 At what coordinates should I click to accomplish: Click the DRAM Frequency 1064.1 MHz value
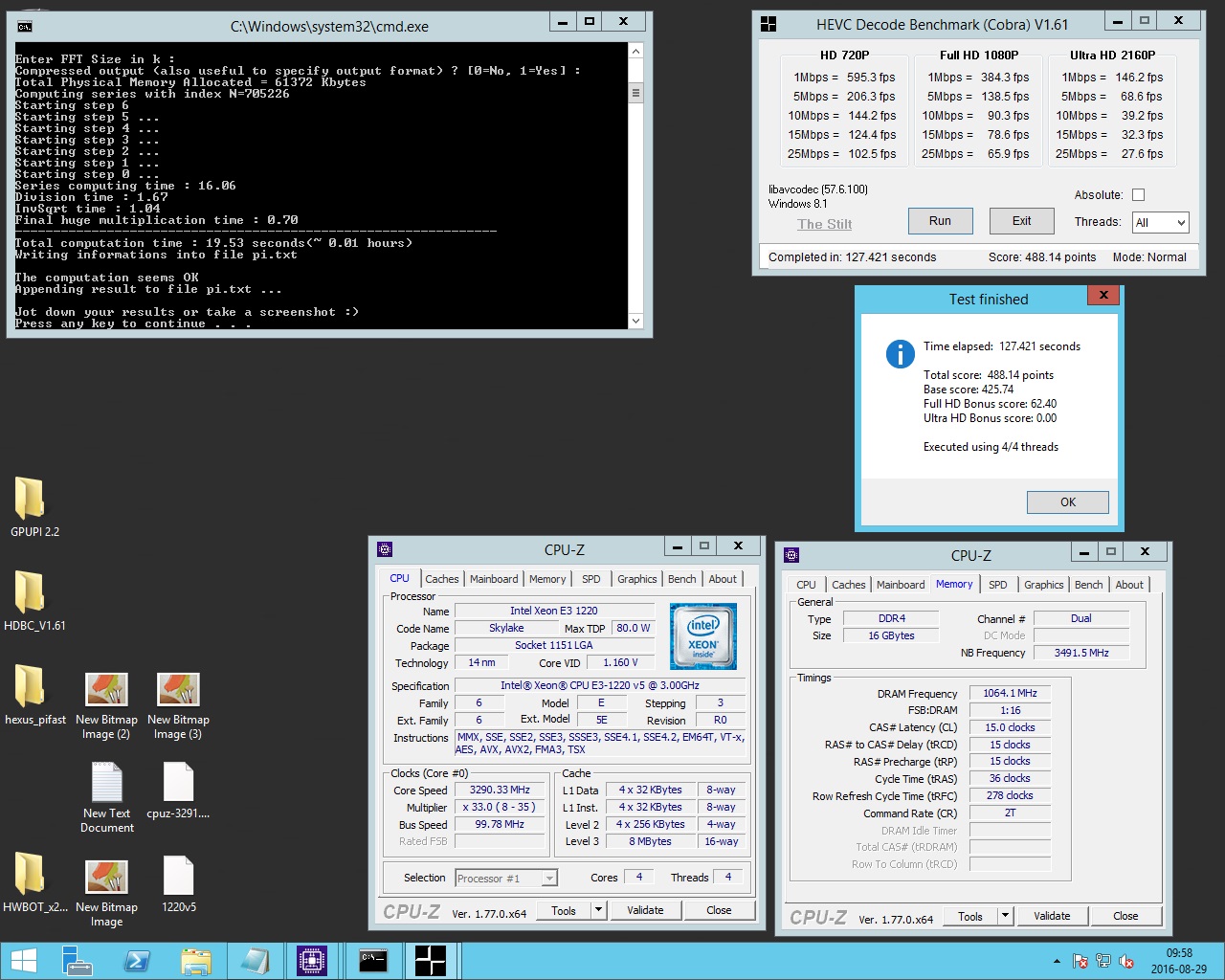click(1010, 693)
